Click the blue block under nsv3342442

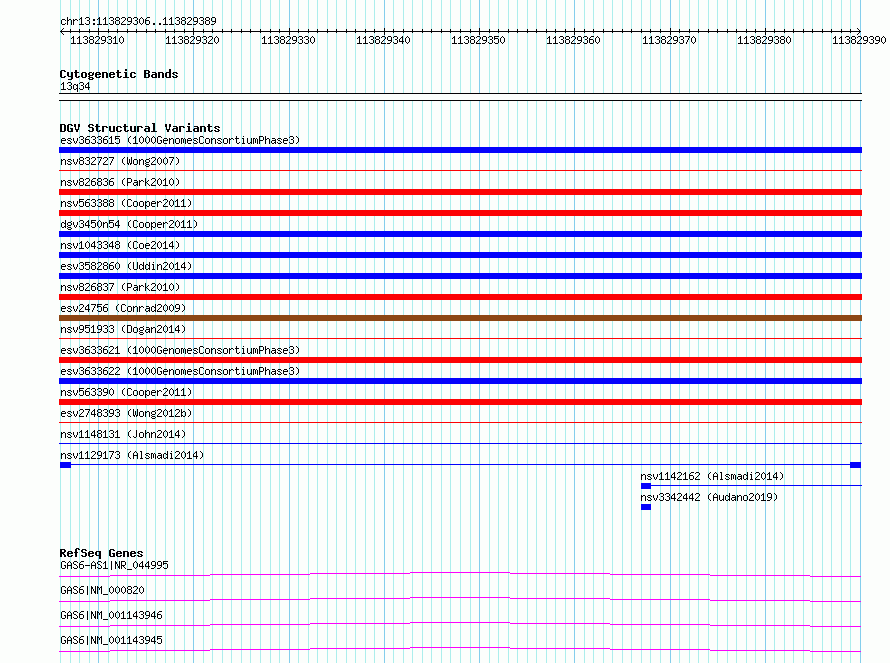(x=645, y=507)
